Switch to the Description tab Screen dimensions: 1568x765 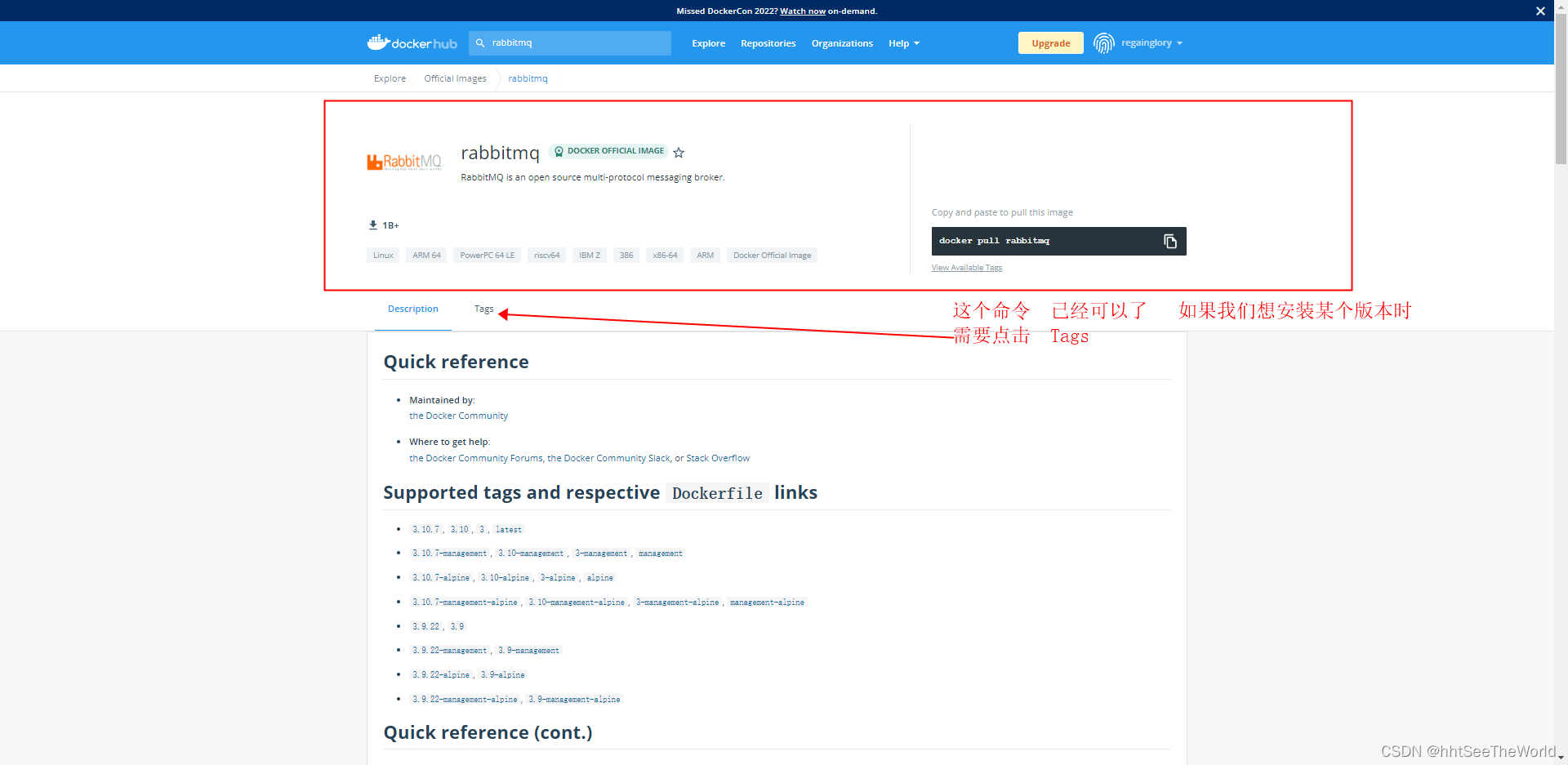point(413,309)
